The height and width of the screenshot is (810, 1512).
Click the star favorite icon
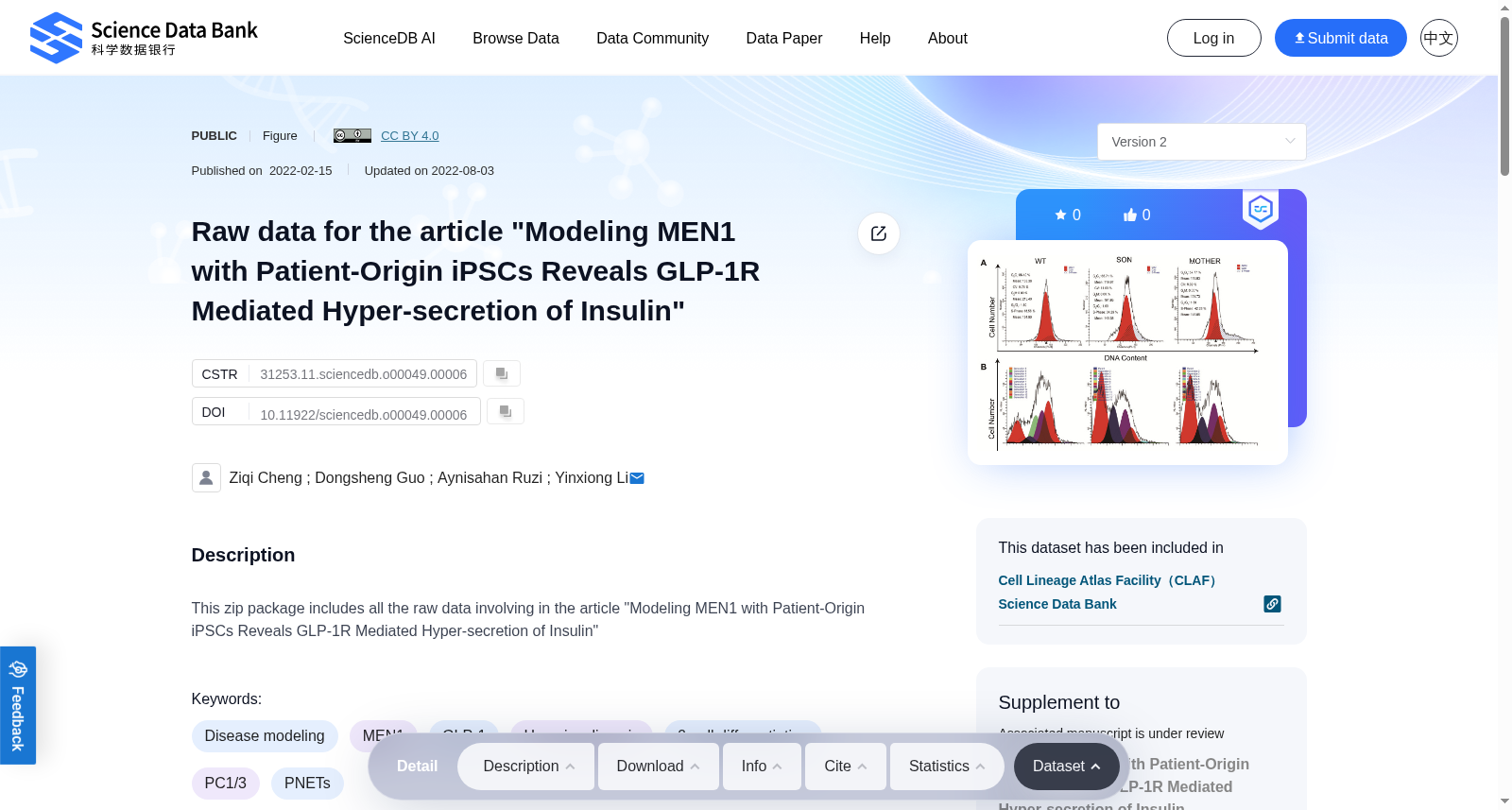[x=1060, y=215]
